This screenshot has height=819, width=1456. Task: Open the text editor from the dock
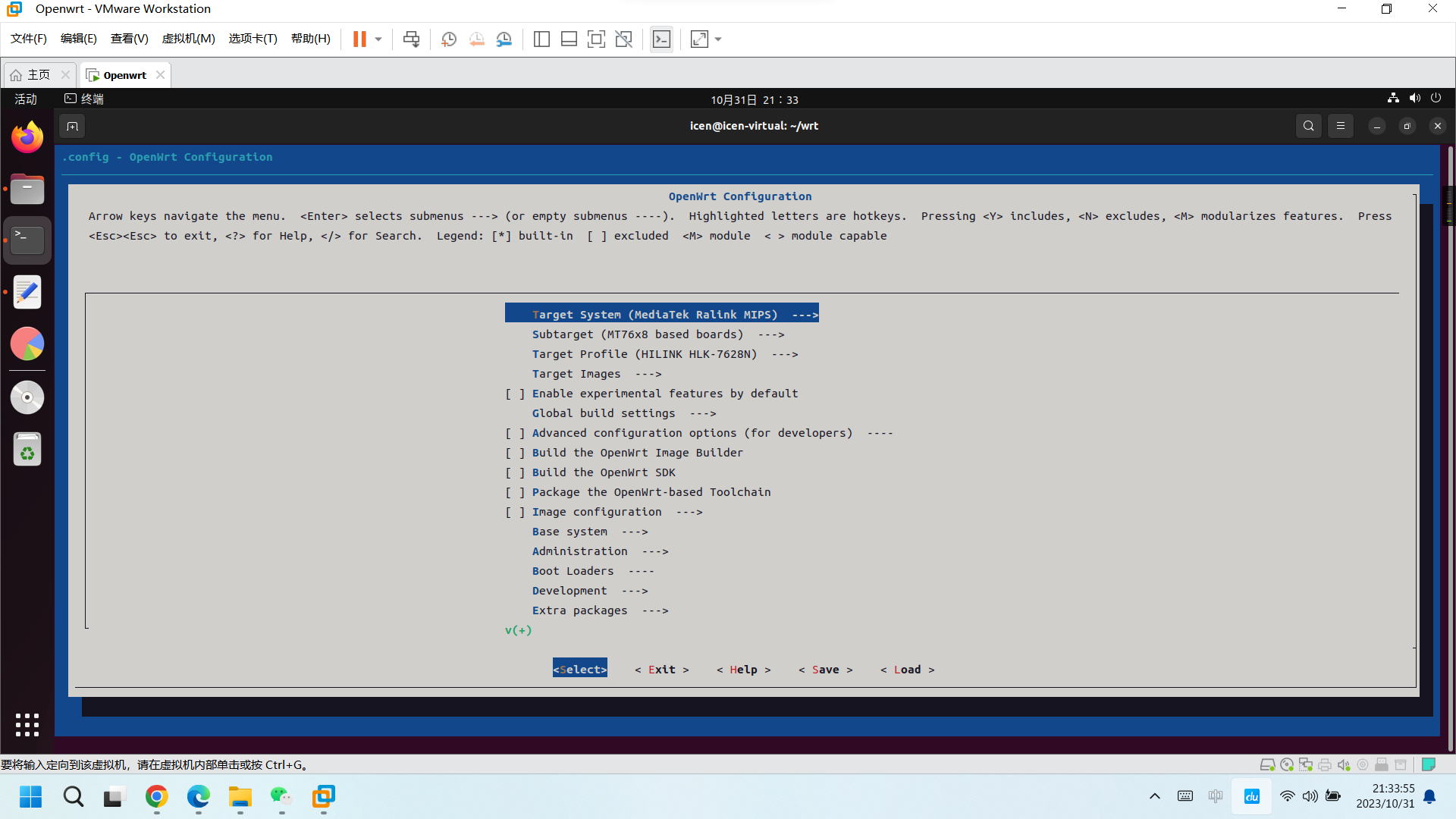tap(27, 292)
